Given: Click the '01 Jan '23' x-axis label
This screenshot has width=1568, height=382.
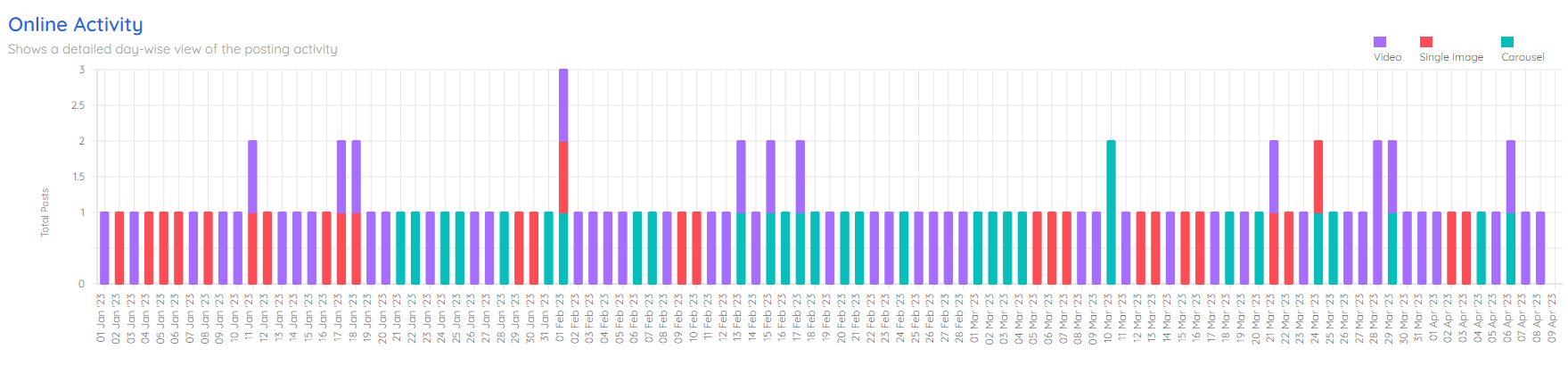Looking at the screenshot, I should (x=102, y=319).
